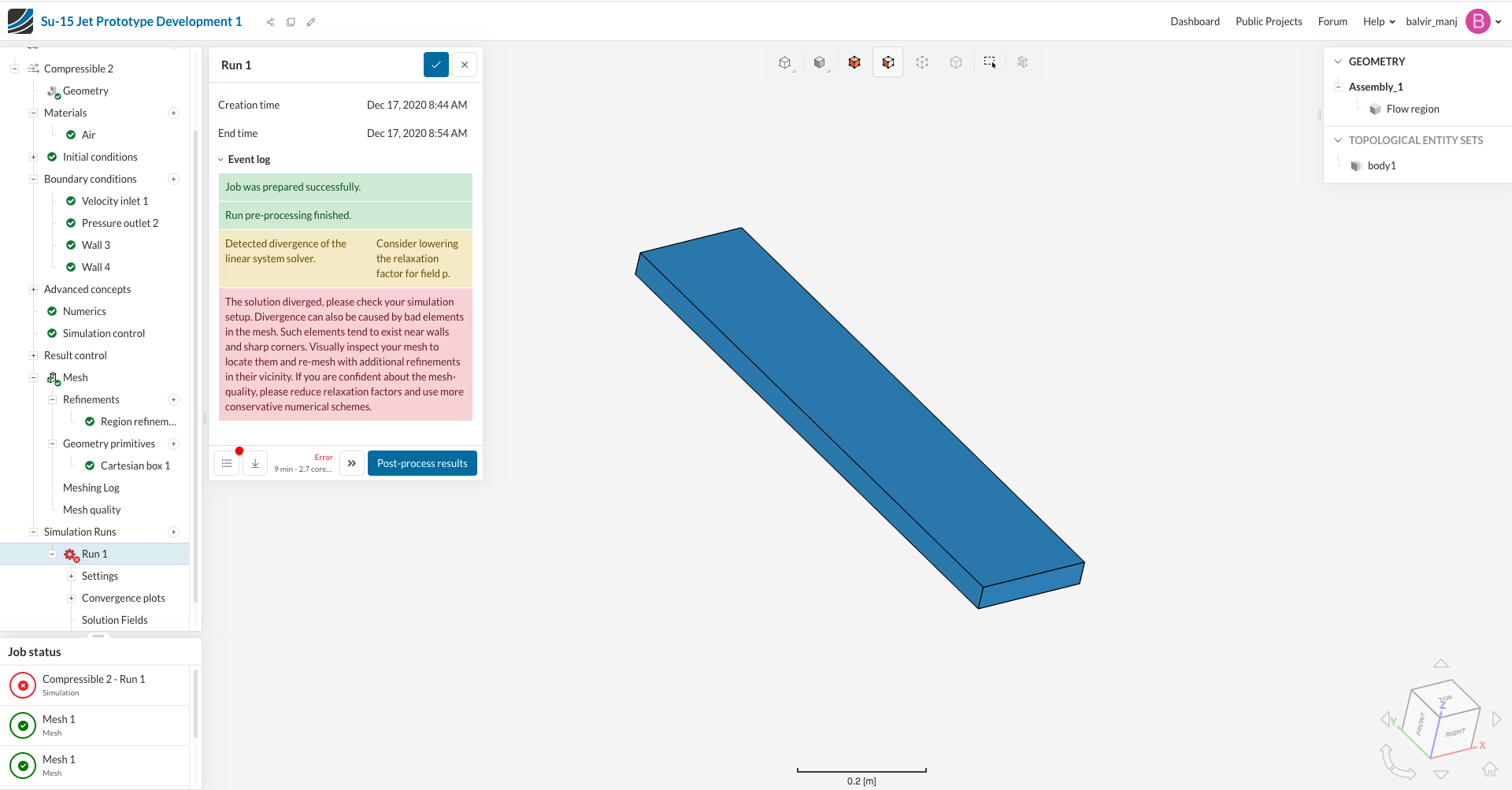Select Flow region in geometry tree
The width and height of the screenshot is (1512, 790).
(x=1413, y=109)
